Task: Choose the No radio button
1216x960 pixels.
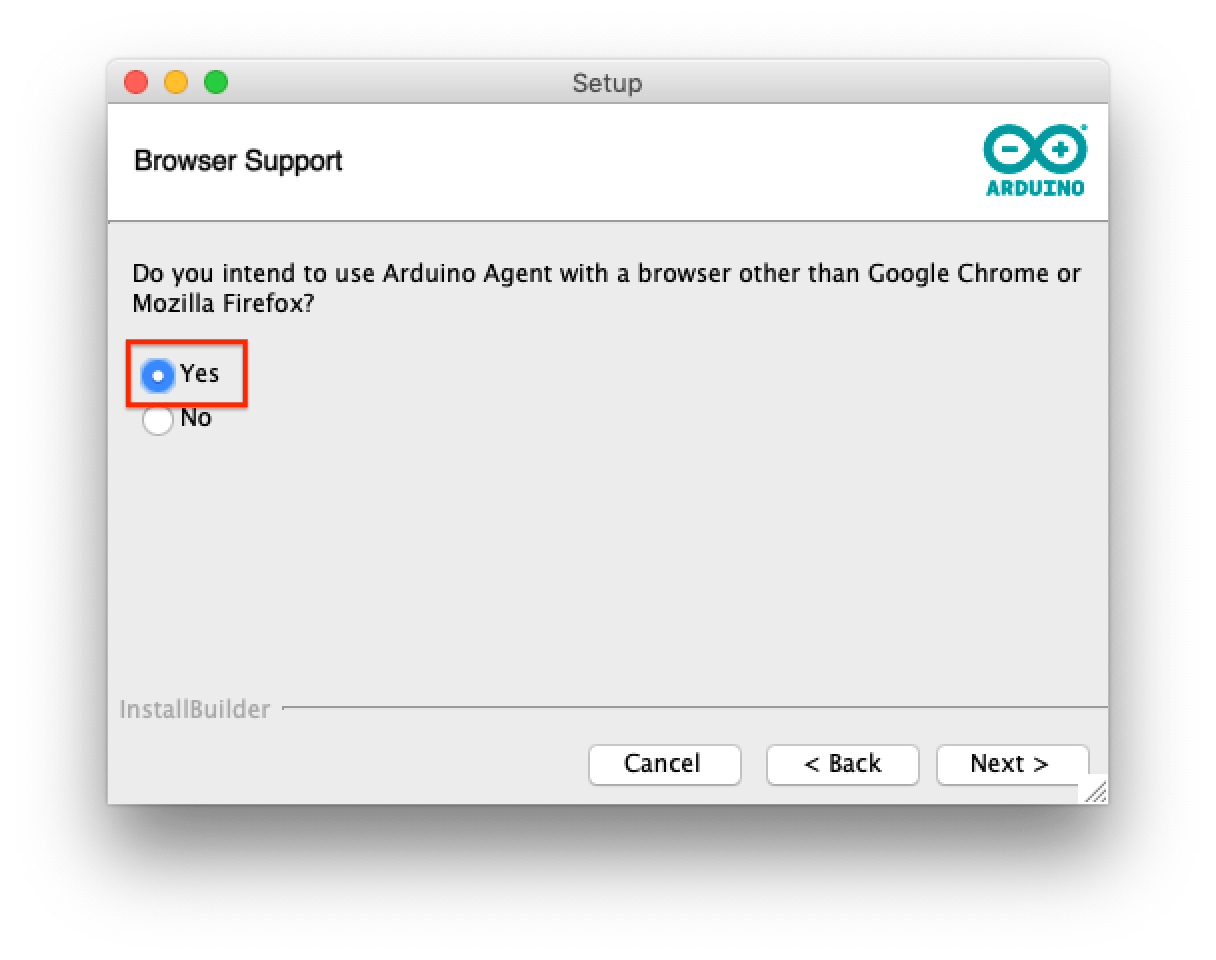Action: [x=157, y=420]
